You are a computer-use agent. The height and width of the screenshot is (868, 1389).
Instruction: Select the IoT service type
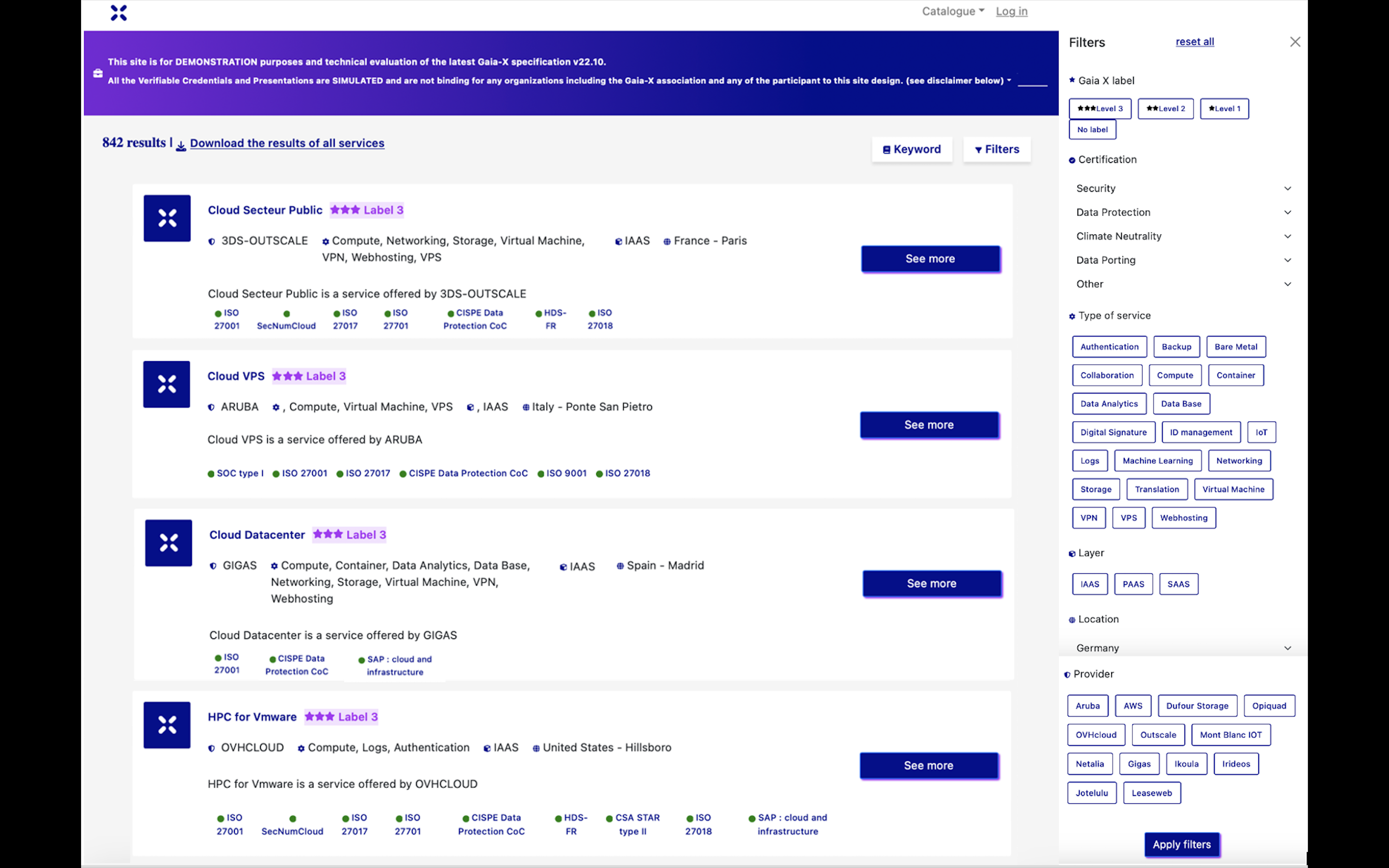click(x=1261, y=433)
